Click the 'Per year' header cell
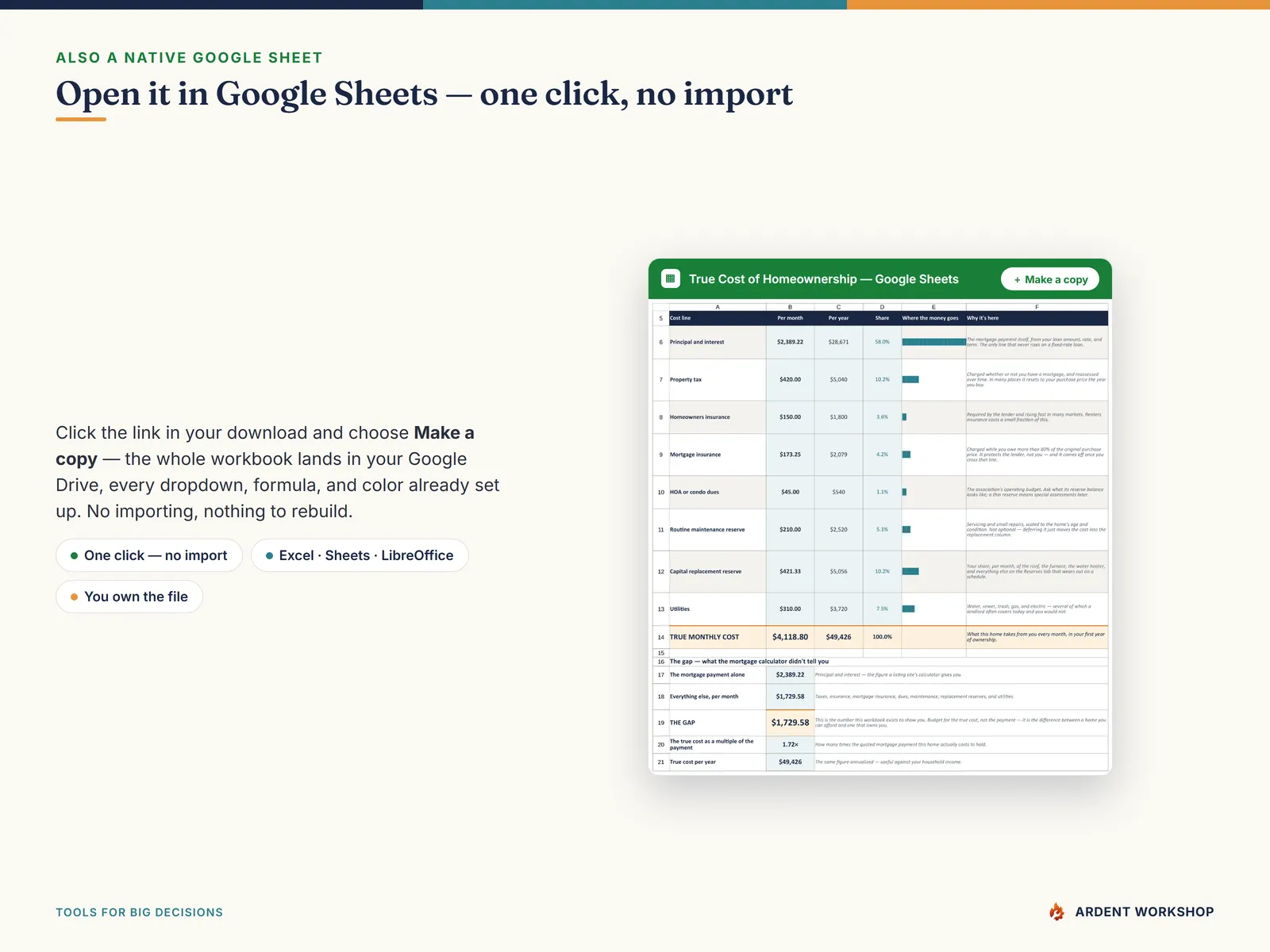1270x952 pixels. click(838, 318)
